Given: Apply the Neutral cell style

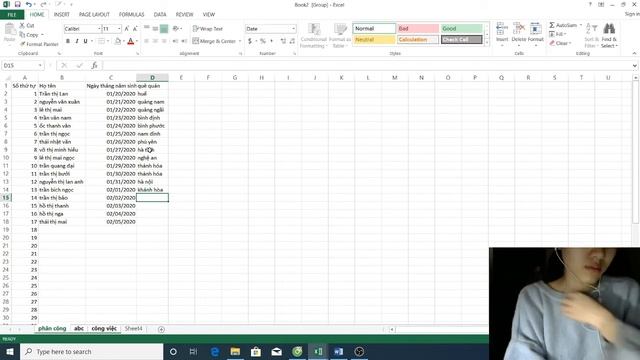Looking at the screenshot, I should click(x=374, y=40).
